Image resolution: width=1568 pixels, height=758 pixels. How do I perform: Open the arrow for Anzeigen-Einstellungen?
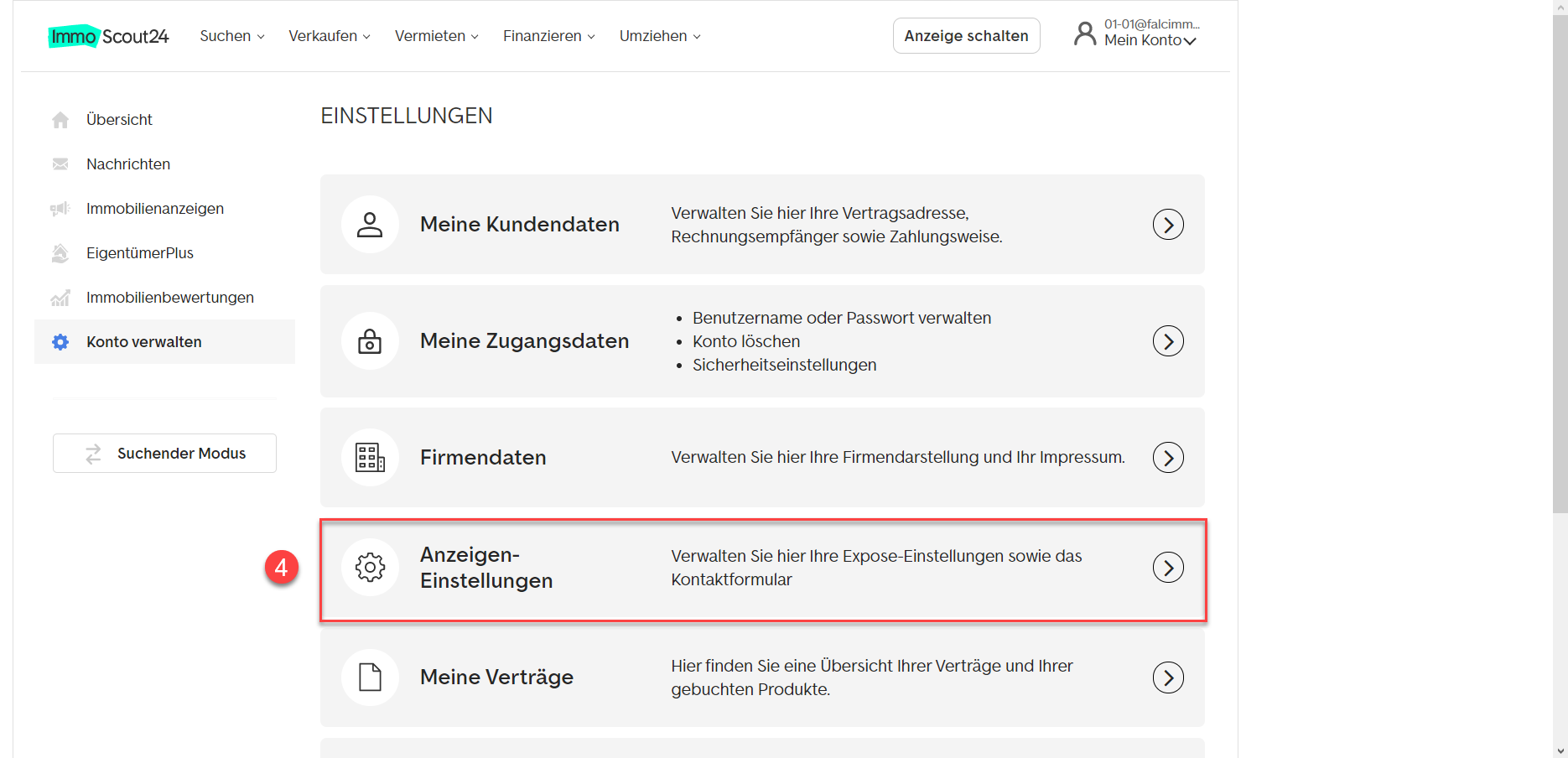(x=1168, y=568)
